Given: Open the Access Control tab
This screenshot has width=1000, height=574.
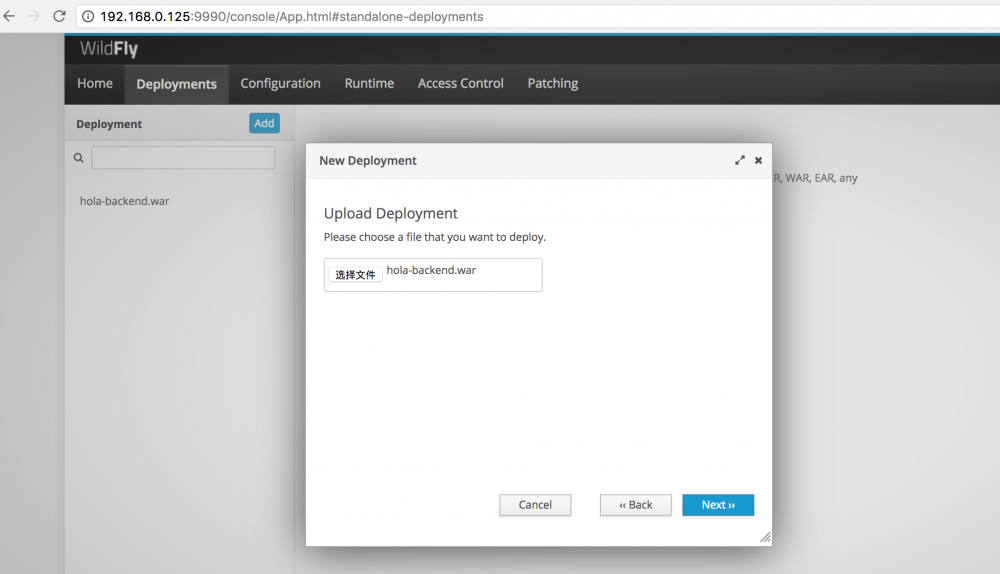Looking at the screenshot, I should click(460, 84).
